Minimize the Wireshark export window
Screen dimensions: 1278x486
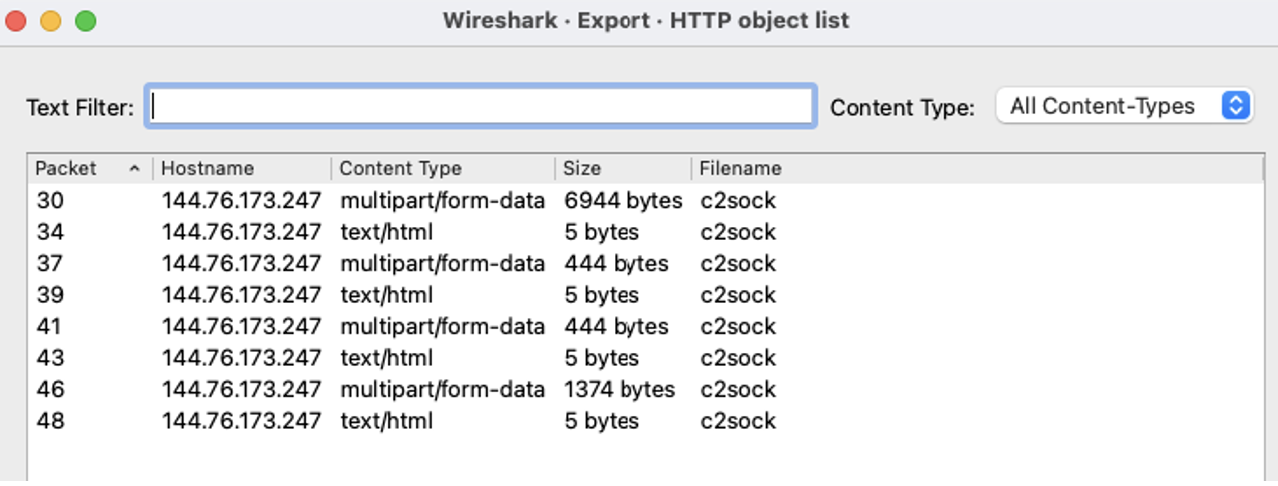[x=51, y=20]
